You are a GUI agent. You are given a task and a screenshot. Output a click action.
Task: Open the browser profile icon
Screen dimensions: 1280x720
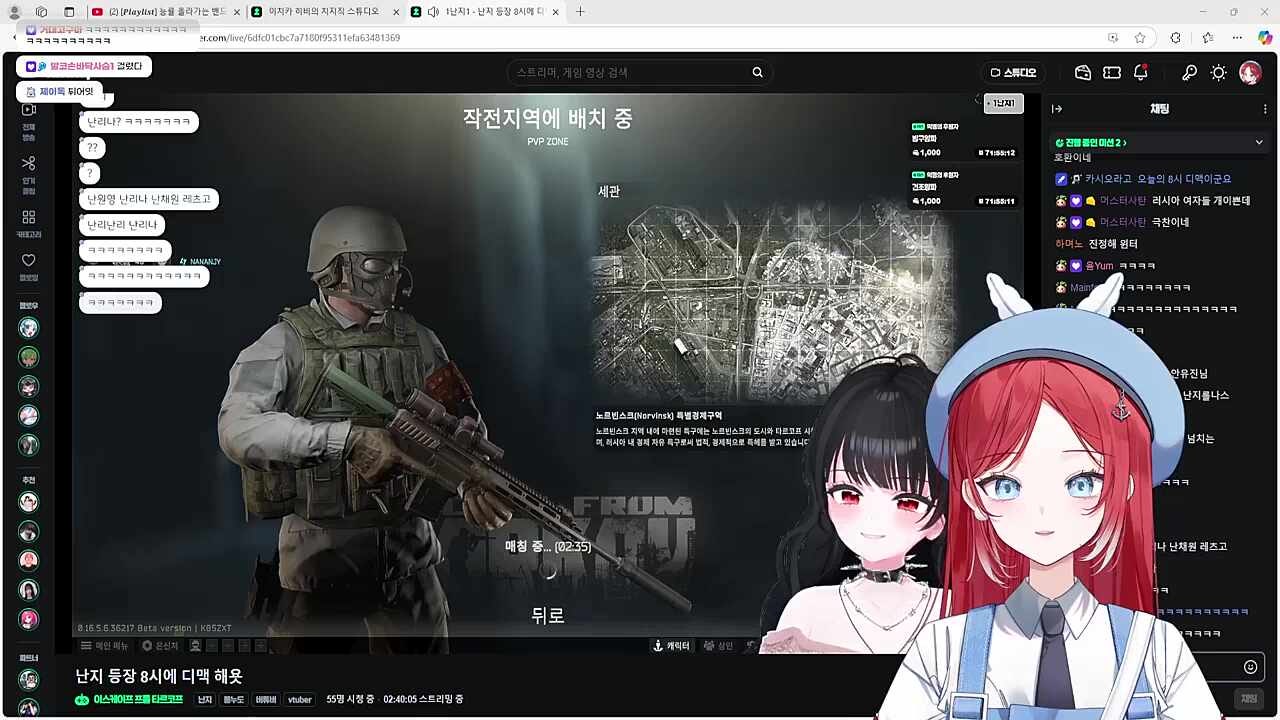click(x=14, y=12)
